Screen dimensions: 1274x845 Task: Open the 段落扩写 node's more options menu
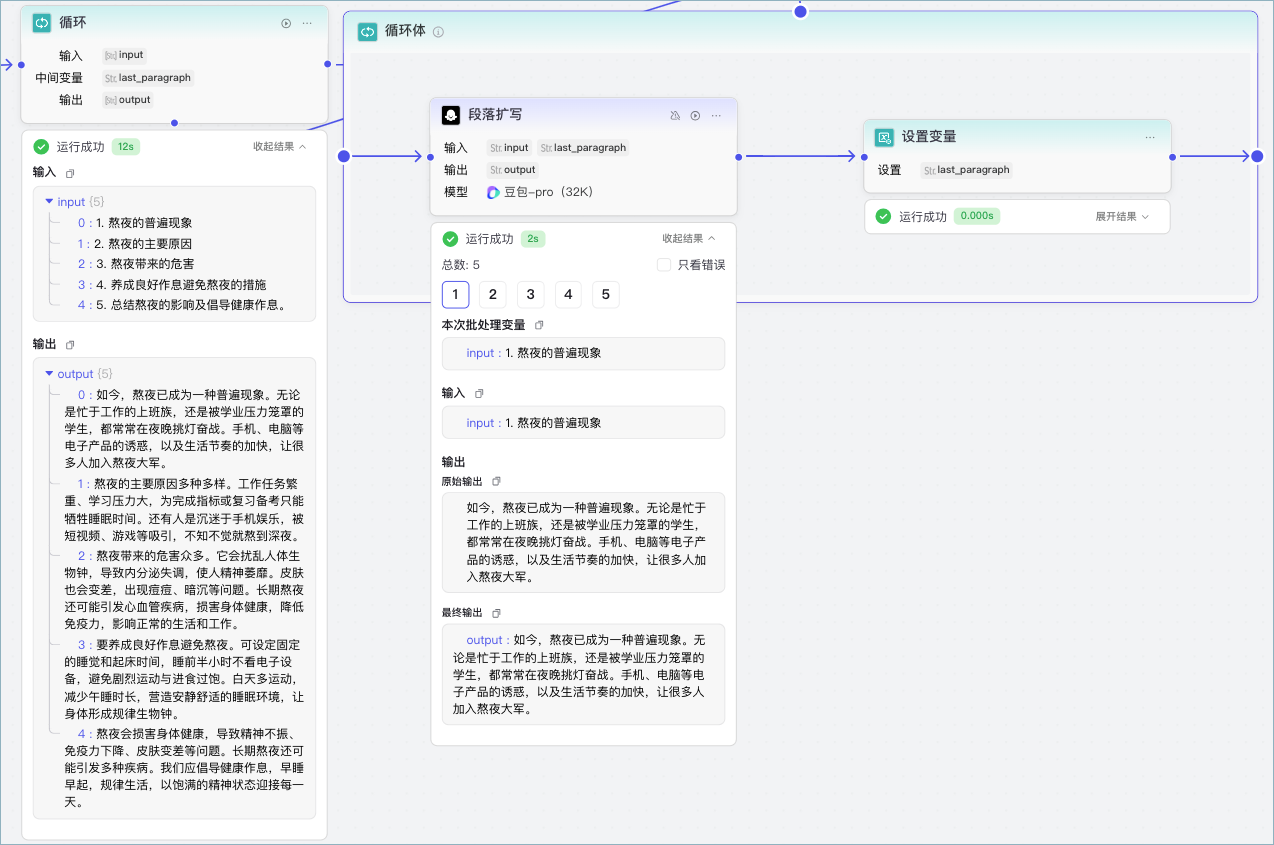pos(716,116)
